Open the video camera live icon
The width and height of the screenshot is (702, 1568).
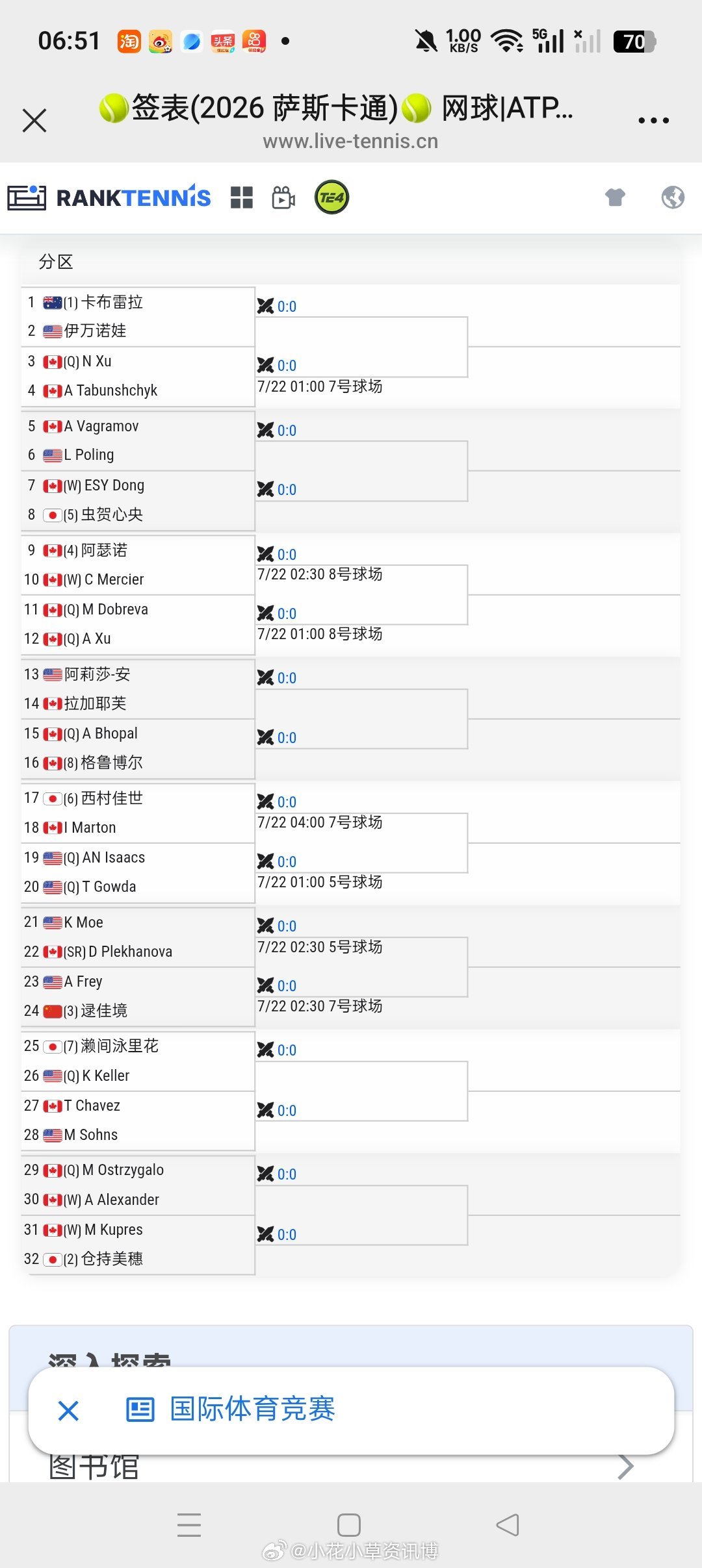tap(283, 197)
